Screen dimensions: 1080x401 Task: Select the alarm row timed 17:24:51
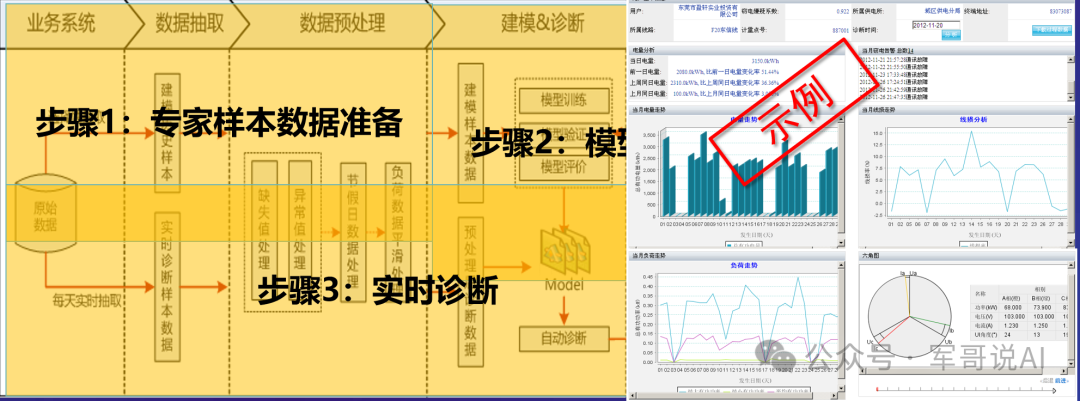coord(895,81)
